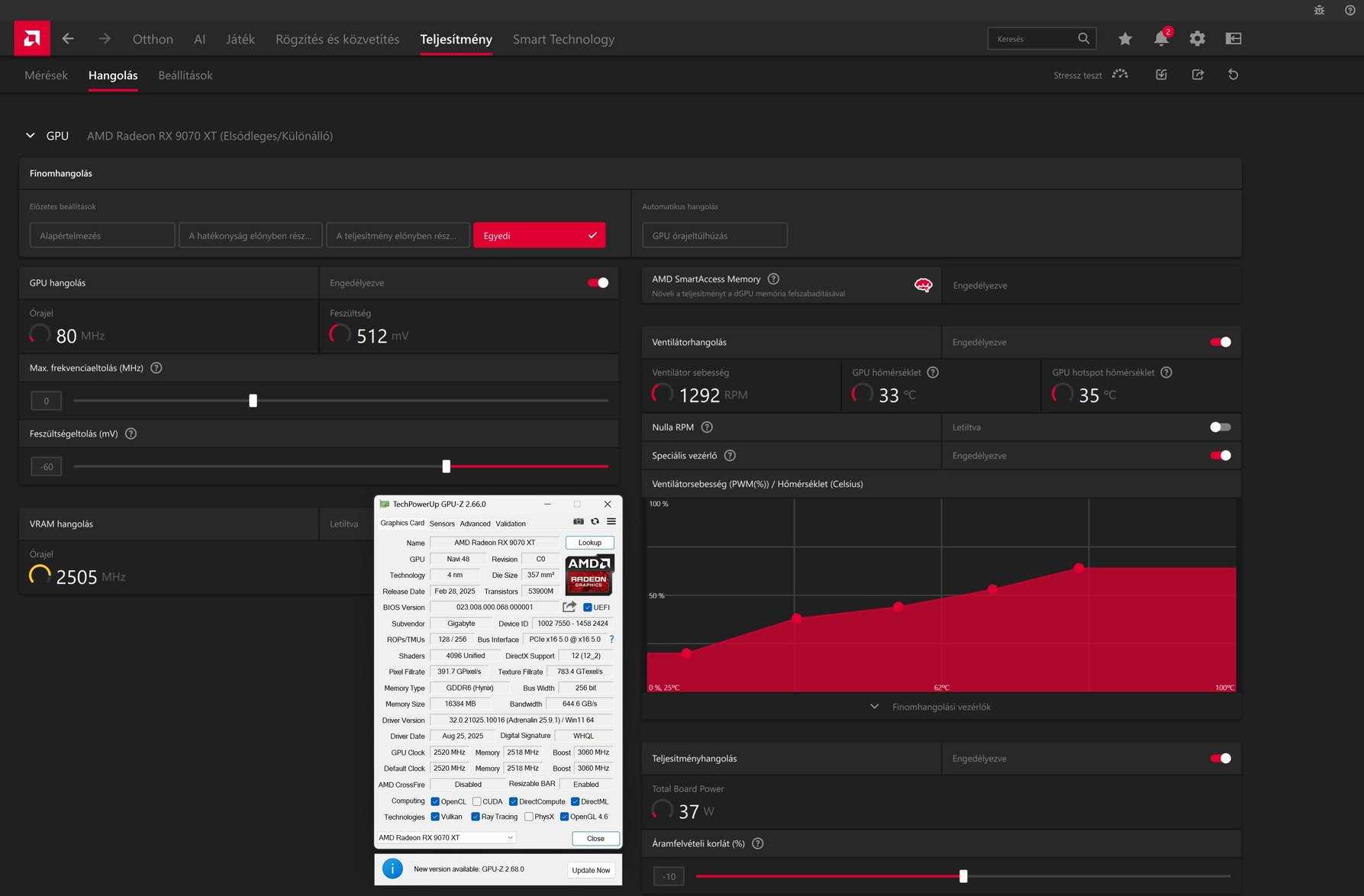Show help for AMD SmartAccess Memory
The width and height of the screenshot is (1364, 896).
773,279
